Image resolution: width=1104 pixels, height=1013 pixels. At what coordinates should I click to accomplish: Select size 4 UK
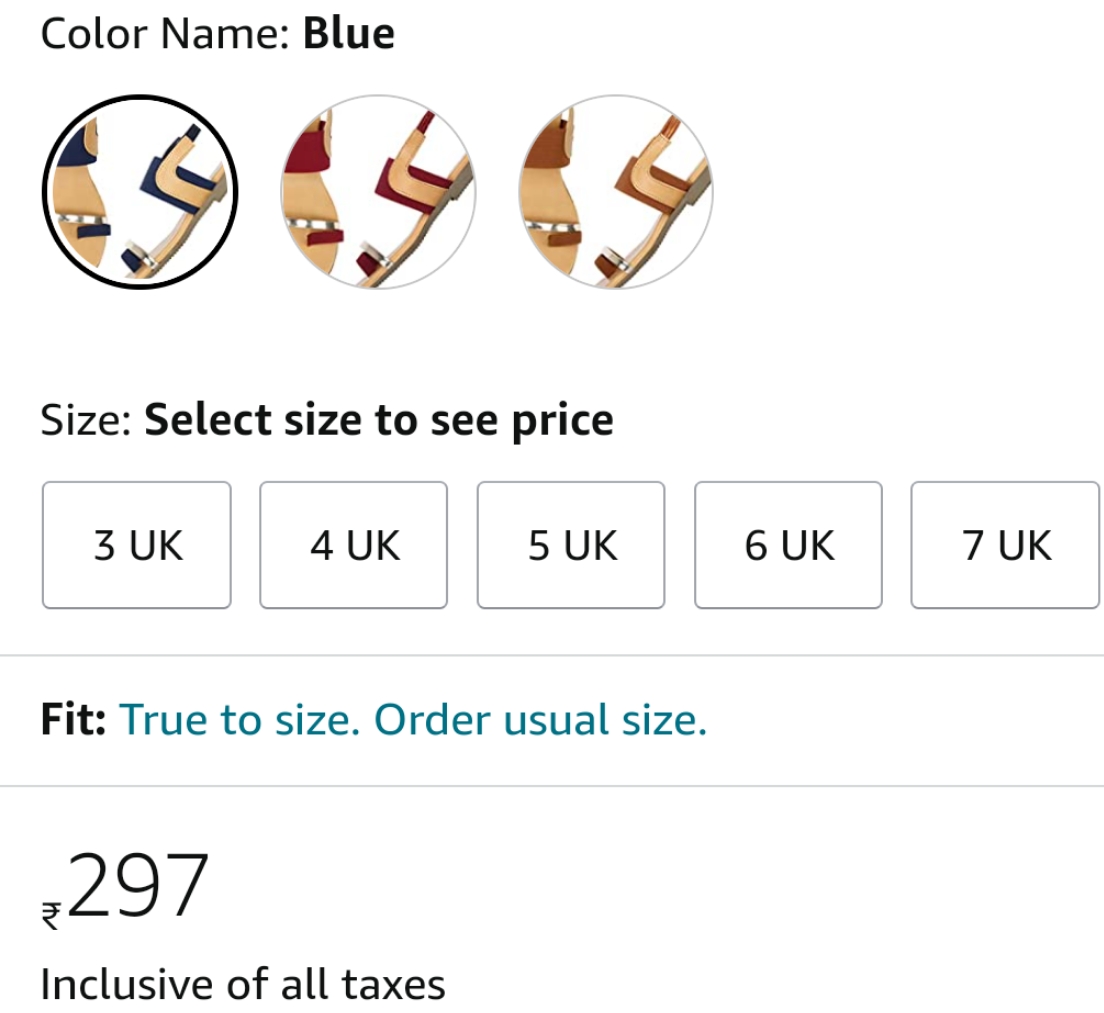point(353,545)
